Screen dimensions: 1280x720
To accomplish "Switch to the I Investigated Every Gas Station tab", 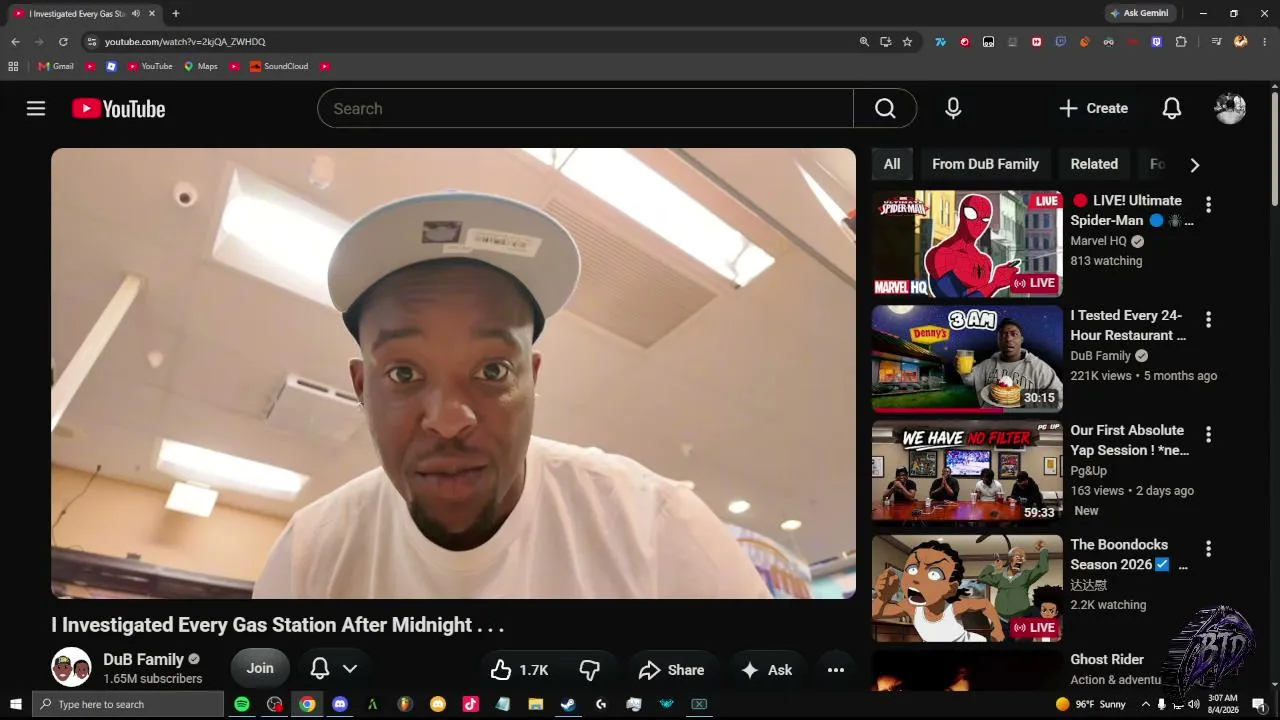I will (78, 14).
